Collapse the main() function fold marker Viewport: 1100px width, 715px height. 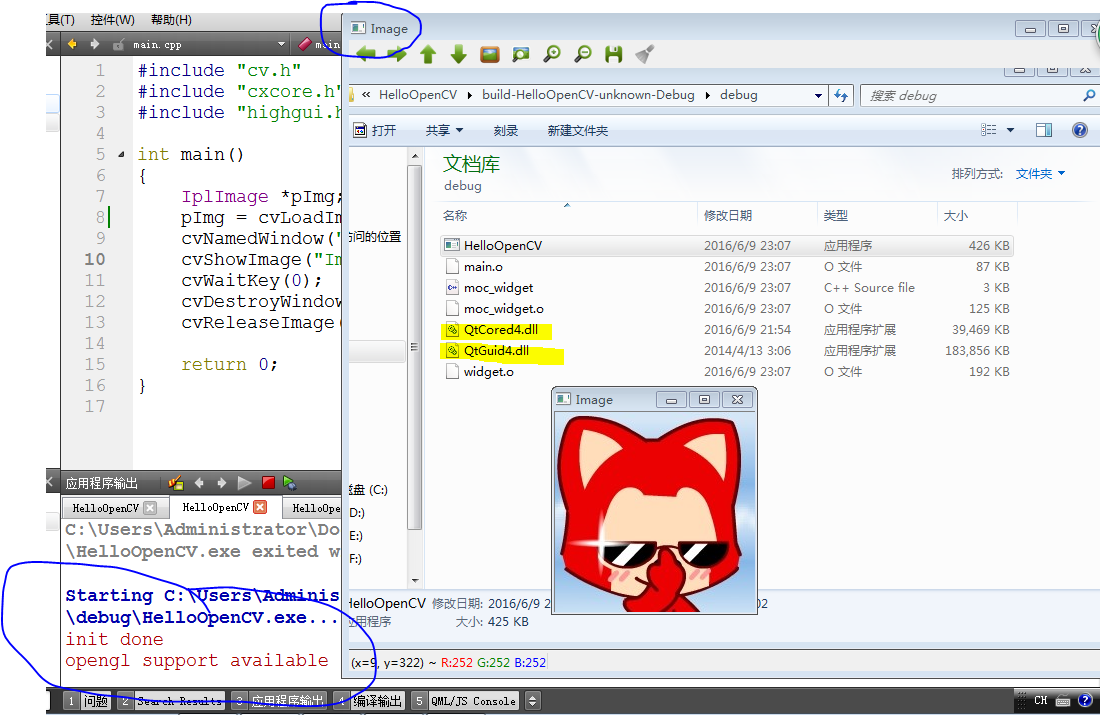(x=121, y=154)
